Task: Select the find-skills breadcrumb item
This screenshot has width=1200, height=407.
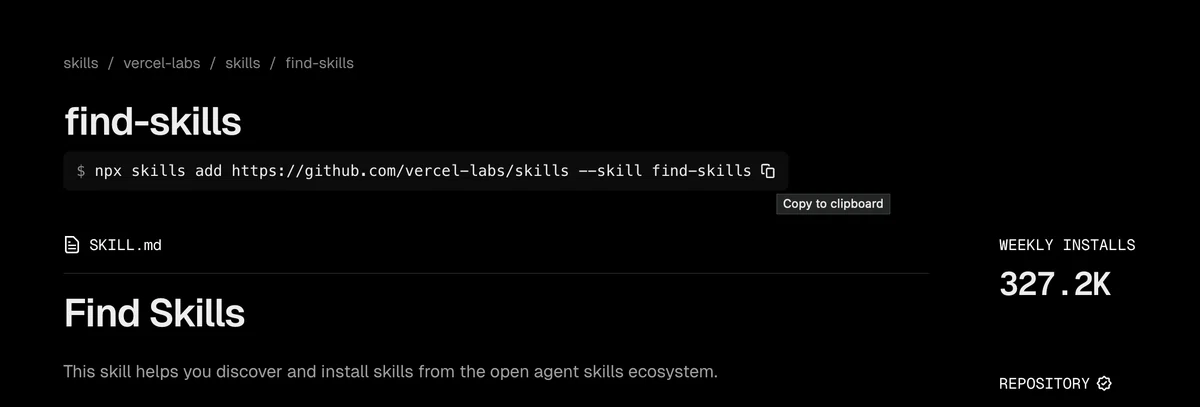Action: click(x=320, y=63)
